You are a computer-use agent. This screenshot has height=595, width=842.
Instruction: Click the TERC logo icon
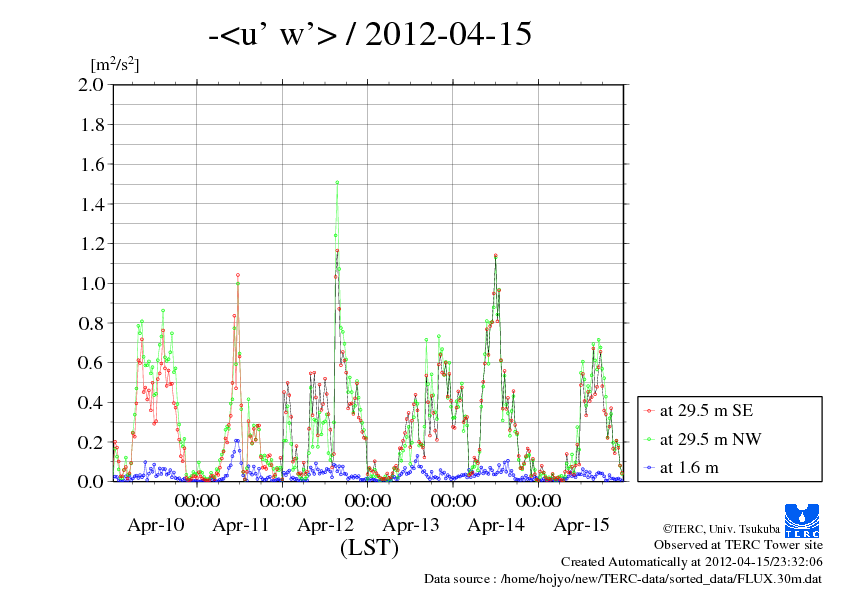[802, 520]
